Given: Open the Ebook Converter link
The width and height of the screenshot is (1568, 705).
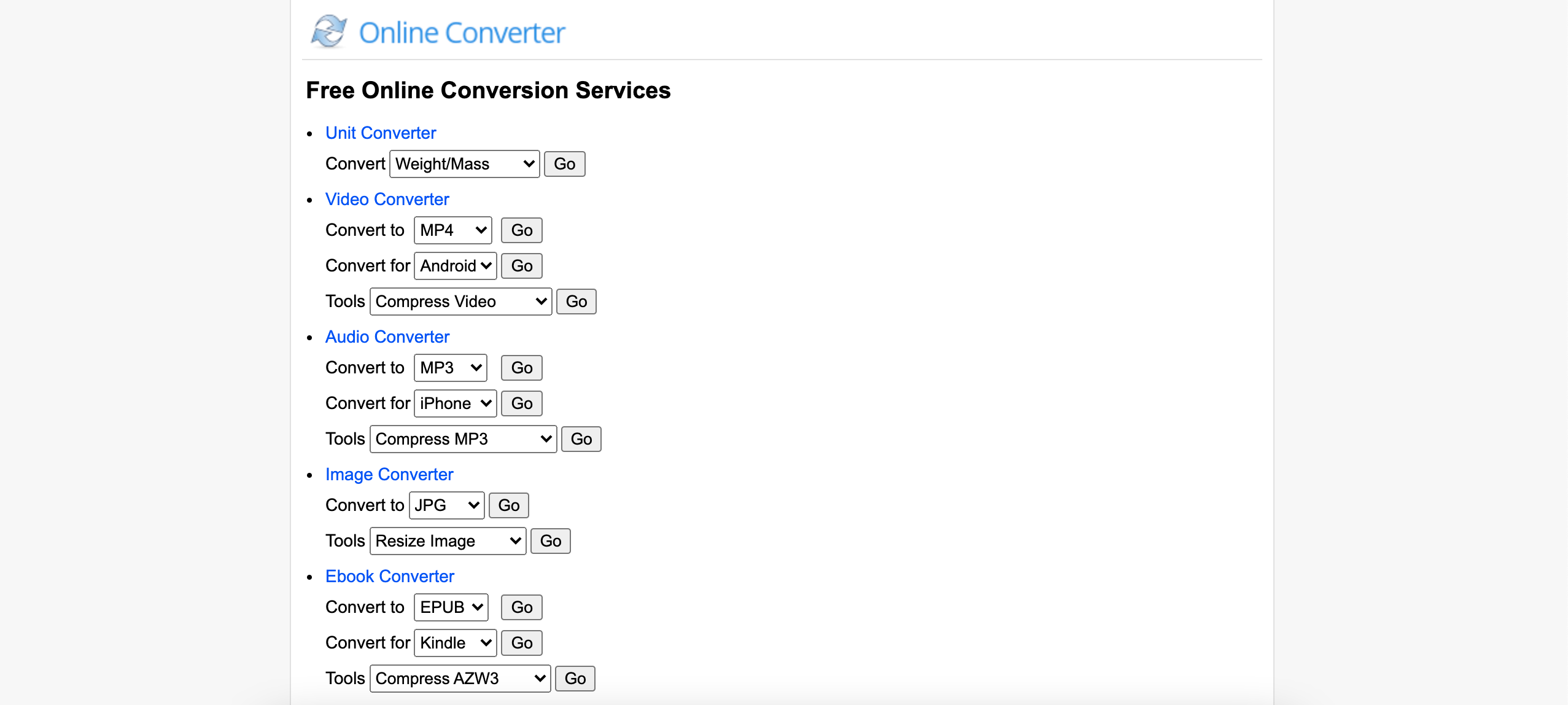Looking at the screenshot, I should pos(389,576).
